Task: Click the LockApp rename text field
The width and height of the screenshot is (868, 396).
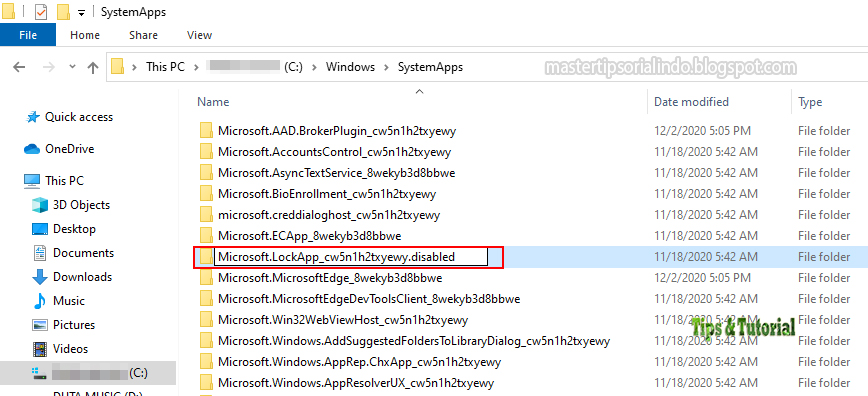Action: [351, 257]
